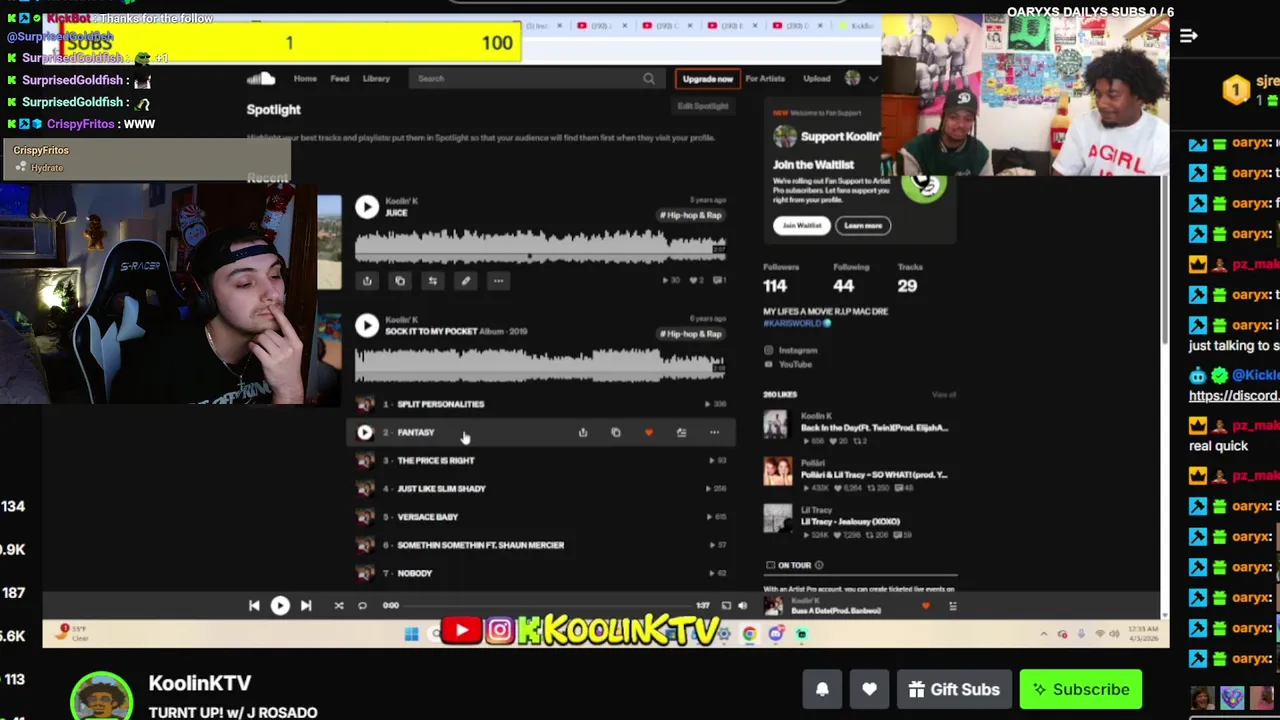
Task: Edit the JUICE track with pencil icon
Action: pos(465,281)
